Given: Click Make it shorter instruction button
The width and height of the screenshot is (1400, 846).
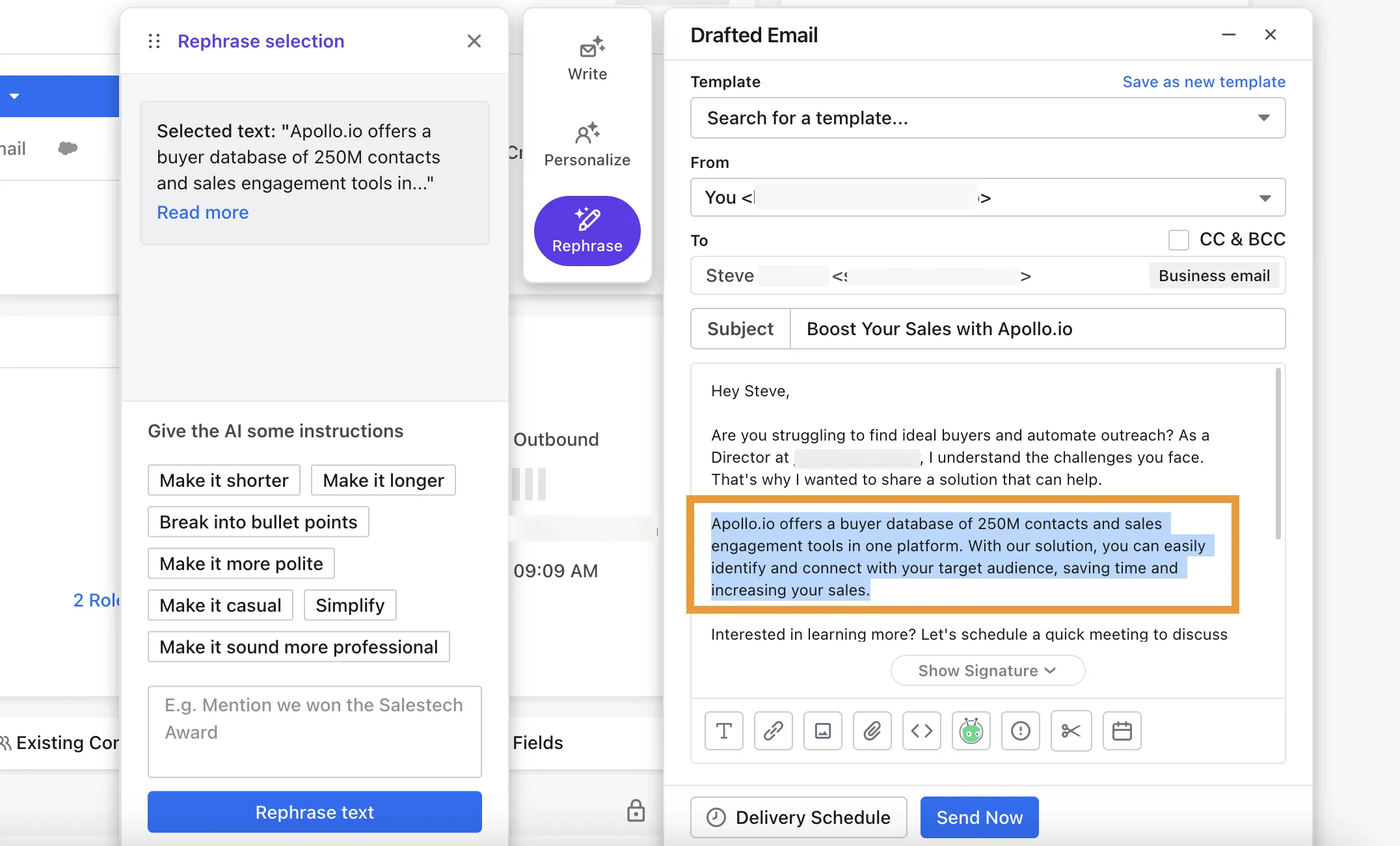Looking at the screenshot, I should (x=223, y=480).
